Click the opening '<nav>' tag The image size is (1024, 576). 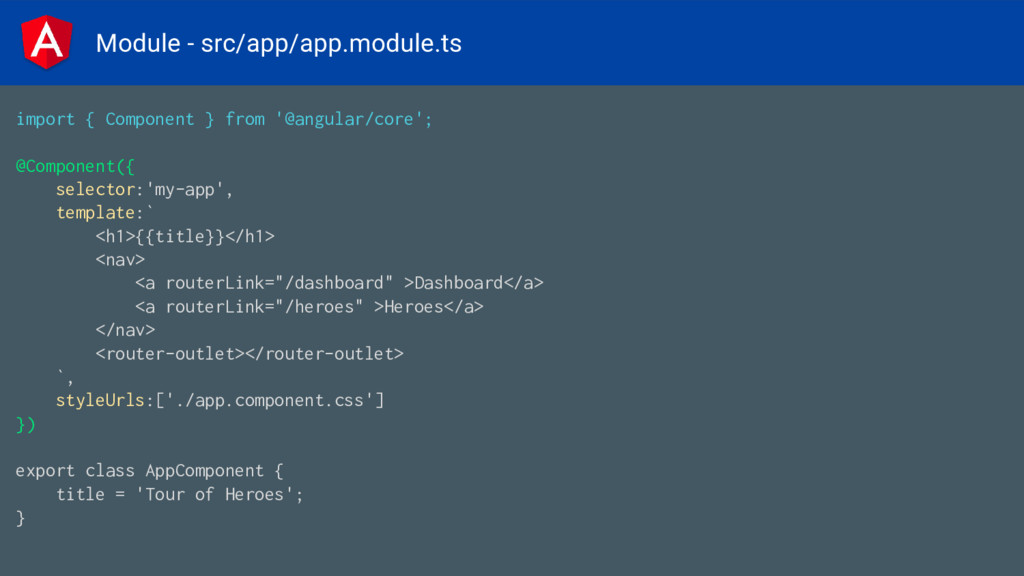(120, 260)
